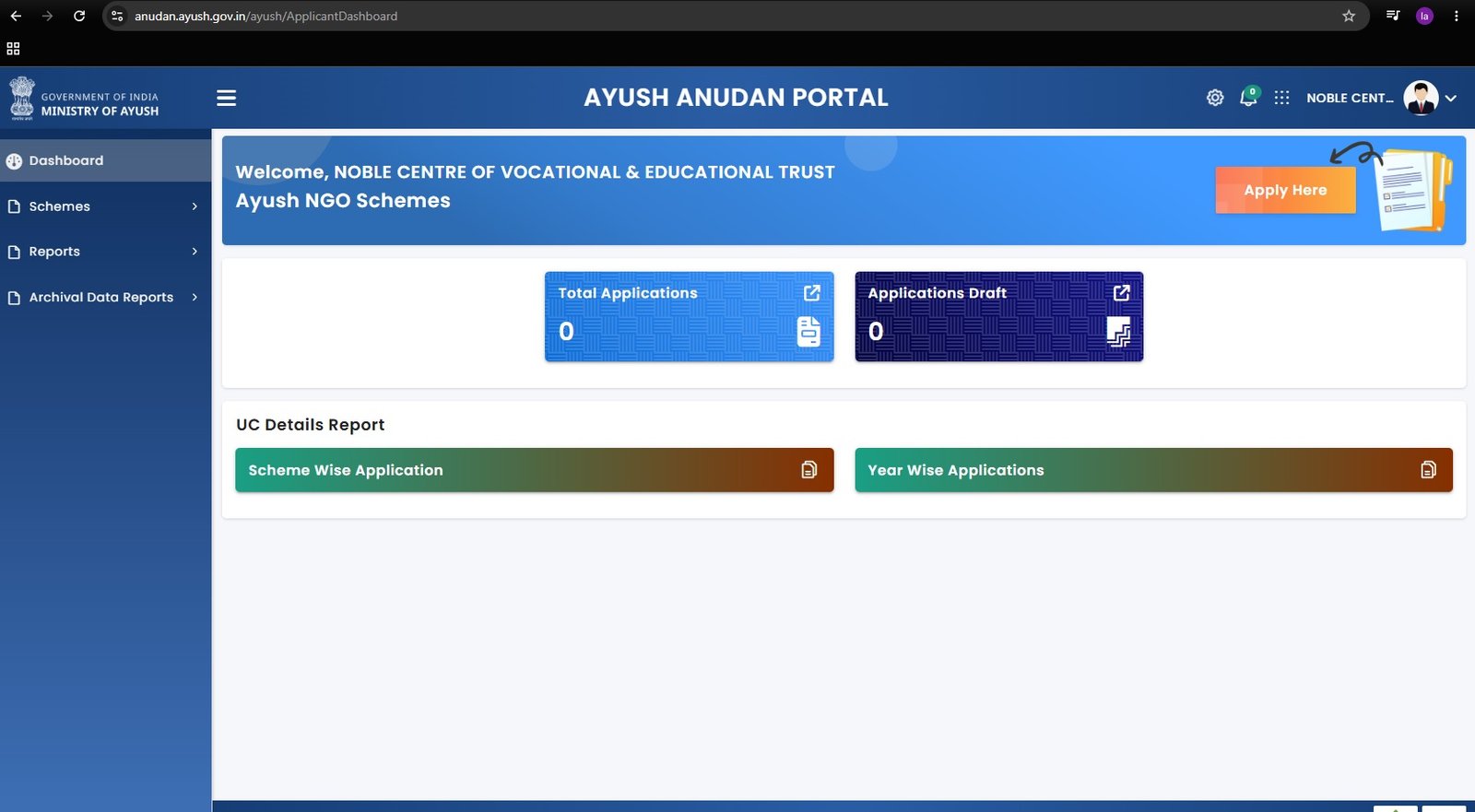1475x812 pixels.
Task: Open the bookmarks bar apps grid
Action: pos(13,49)
